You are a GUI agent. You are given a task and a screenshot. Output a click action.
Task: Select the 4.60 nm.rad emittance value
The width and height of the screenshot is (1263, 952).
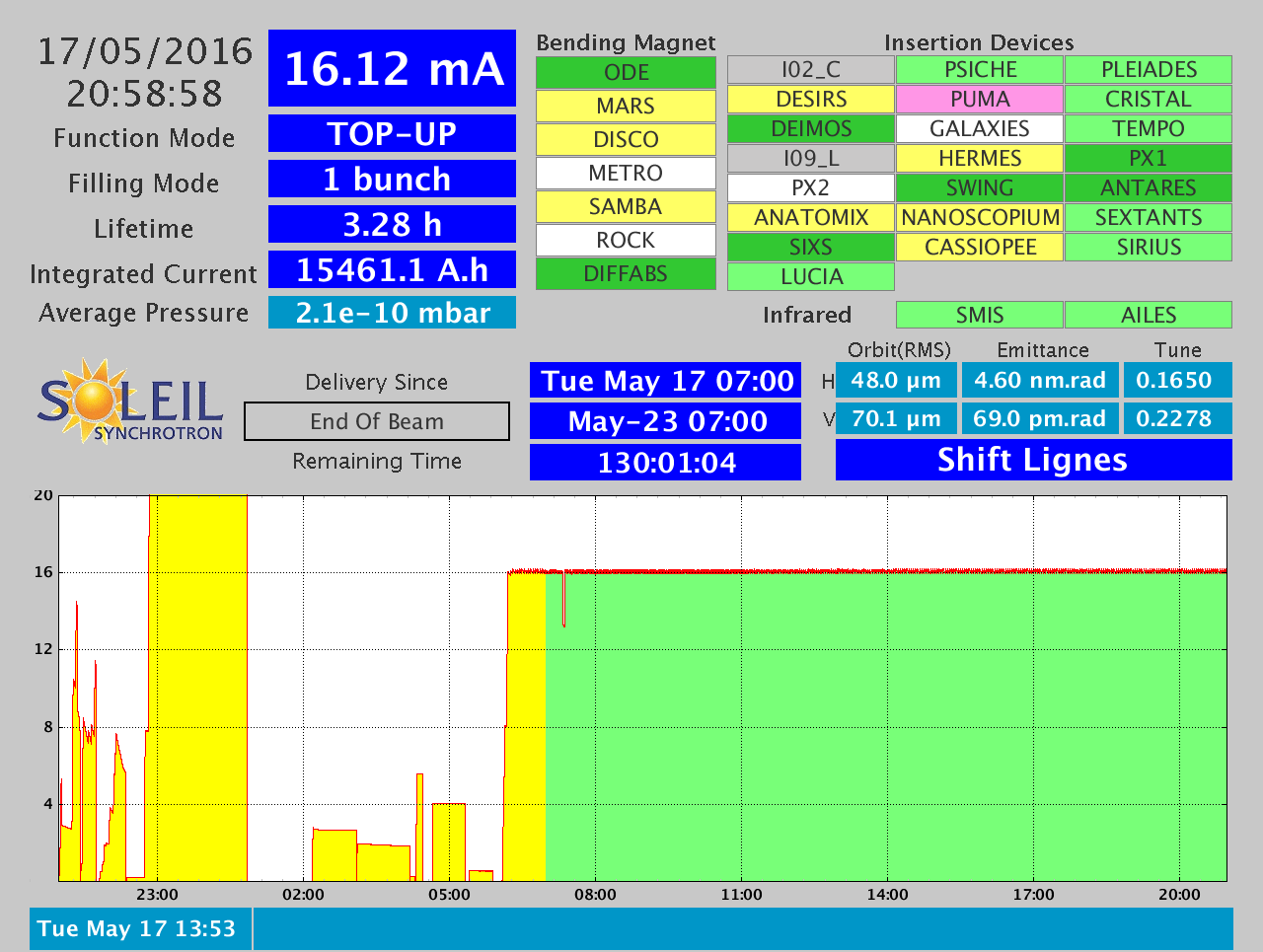click(1040, 380)
